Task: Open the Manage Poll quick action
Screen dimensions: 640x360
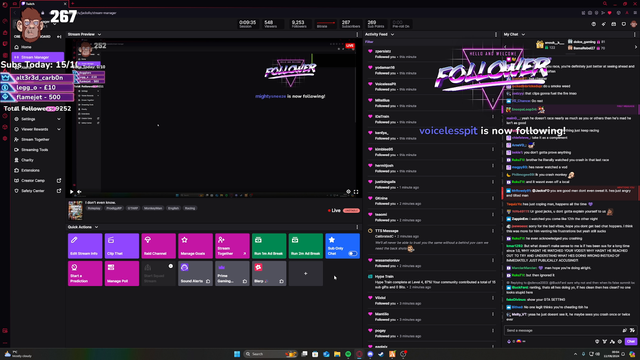Action: (122, 273)
